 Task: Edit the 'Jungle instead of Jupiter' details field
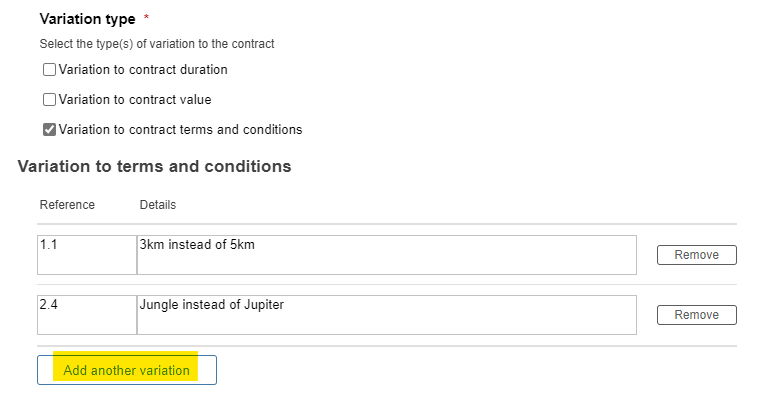(387, 315)
